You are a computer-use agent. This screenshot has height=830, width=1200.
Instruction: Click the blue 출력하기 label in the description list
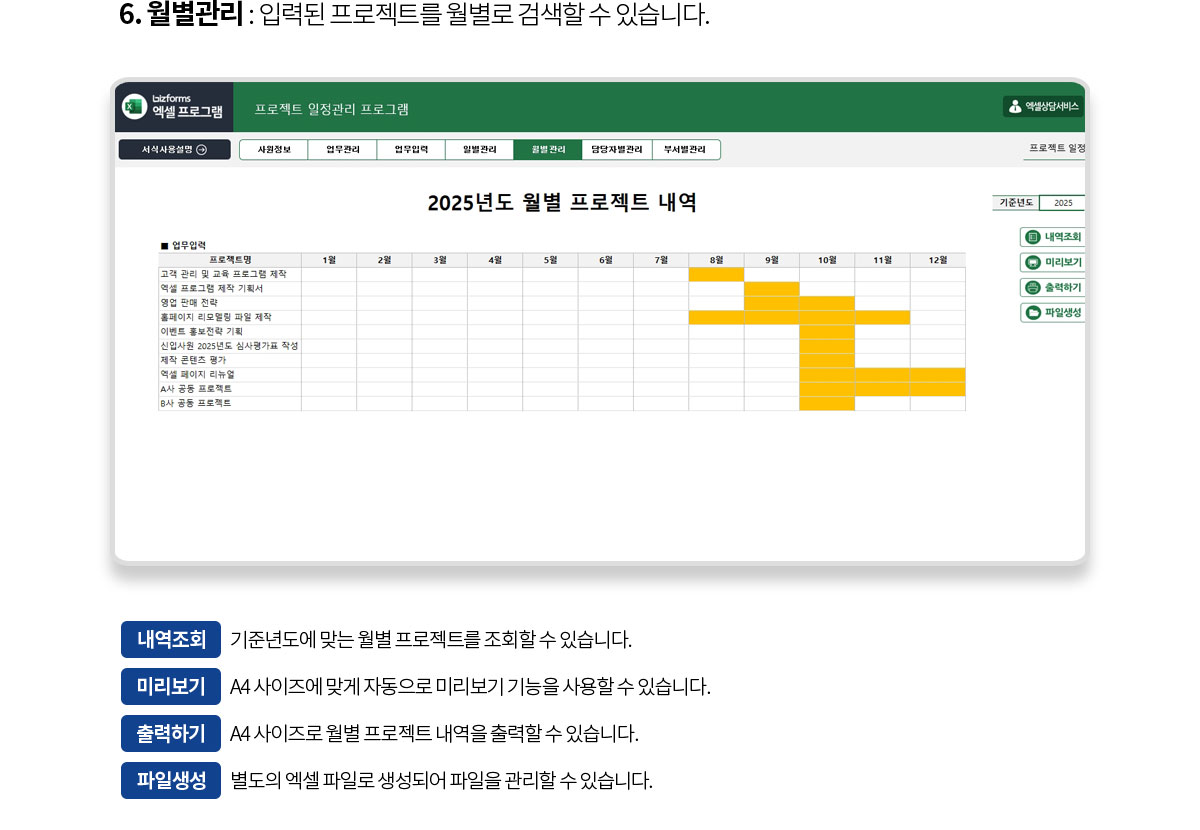(171, 733)
